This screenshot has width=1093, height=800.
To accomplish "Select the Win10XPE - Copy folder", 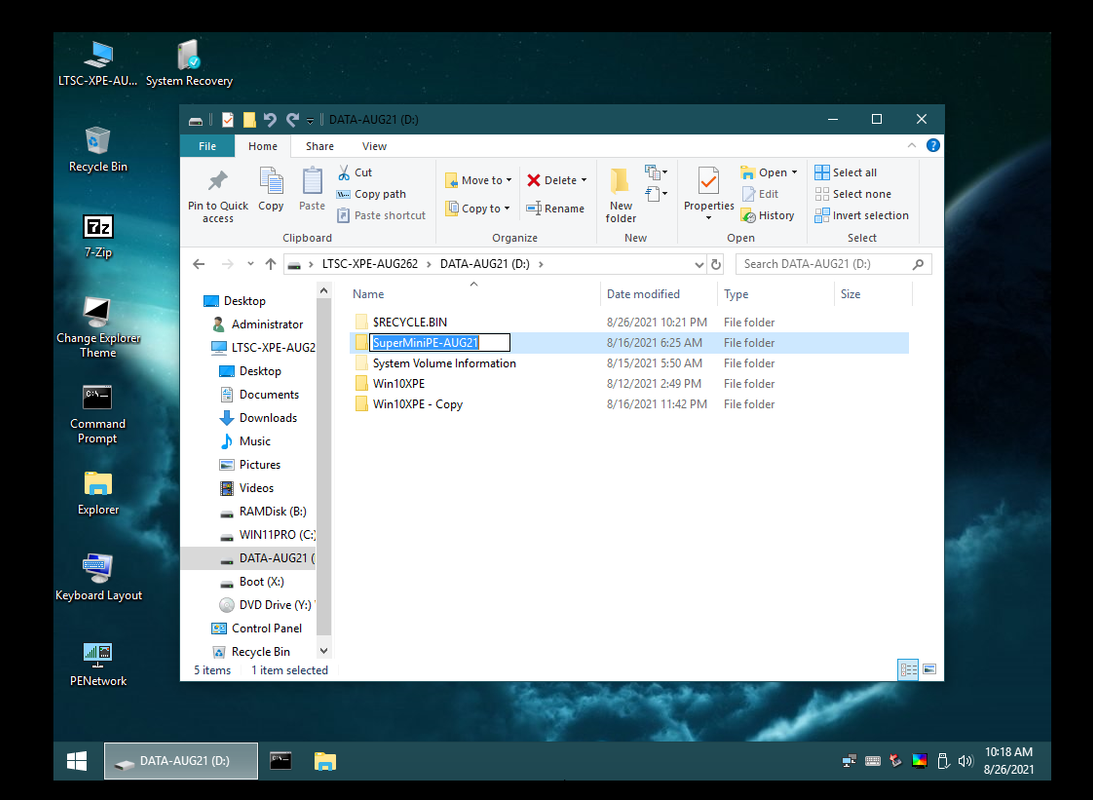I will pyautogui.click(x=629, y=404).
